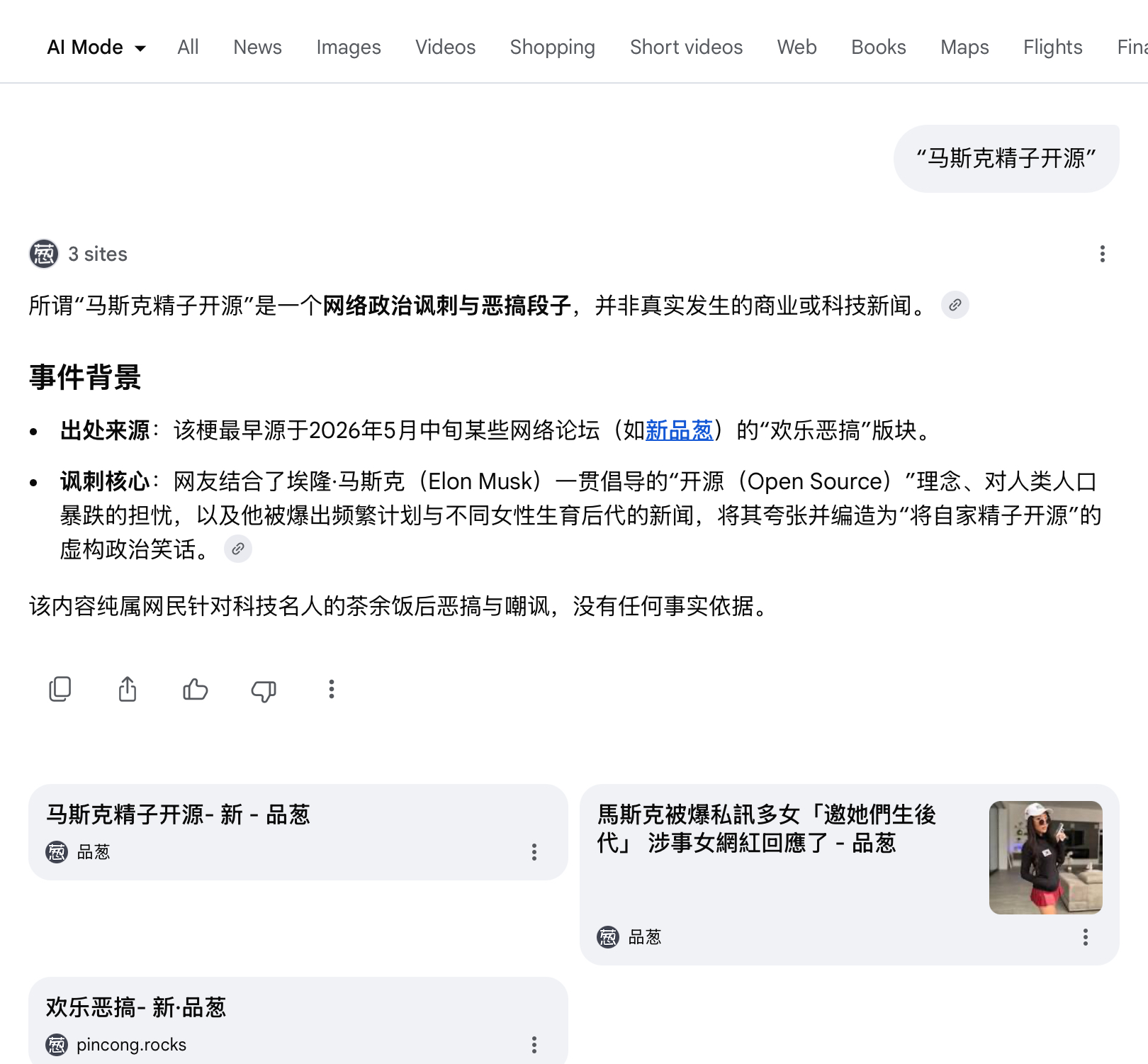Image resolution: width=1148 pixels, height=1064 pixels.
Task: Click the site favicon beside 3 sites
Action: click(x=44, y=254)
